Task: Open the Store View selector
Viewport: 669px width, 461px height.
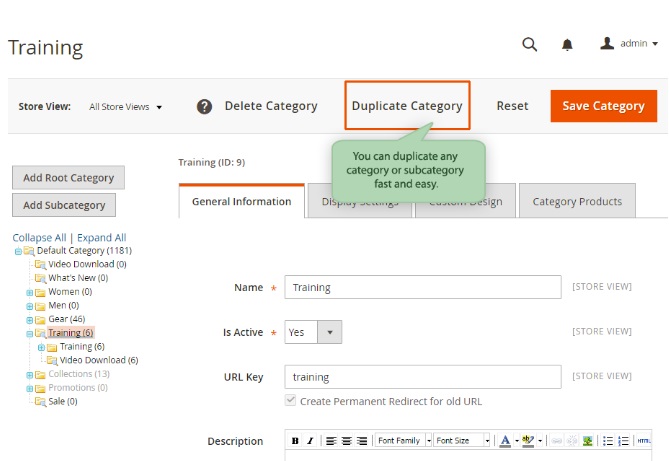Action: pos(125,106)
